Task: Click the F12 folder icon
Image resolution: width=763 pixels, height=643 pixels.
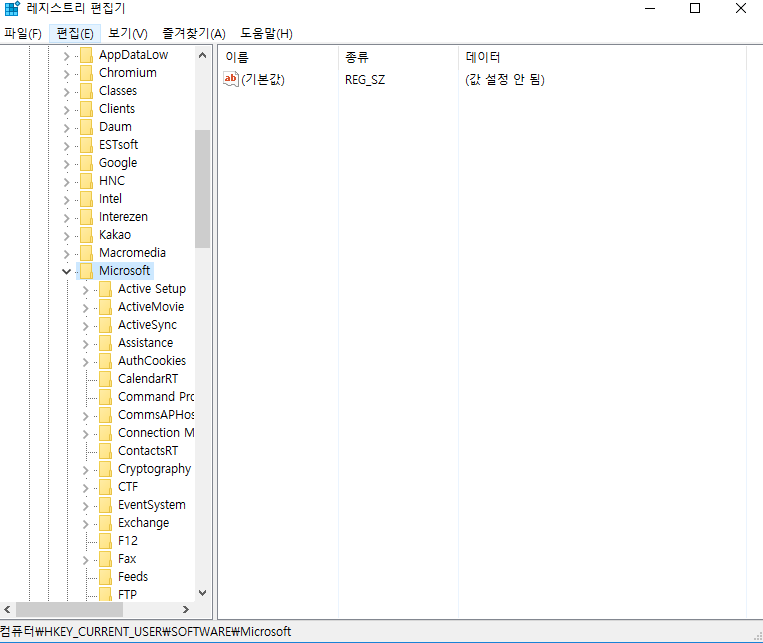Action: click(x=105, y=541)
